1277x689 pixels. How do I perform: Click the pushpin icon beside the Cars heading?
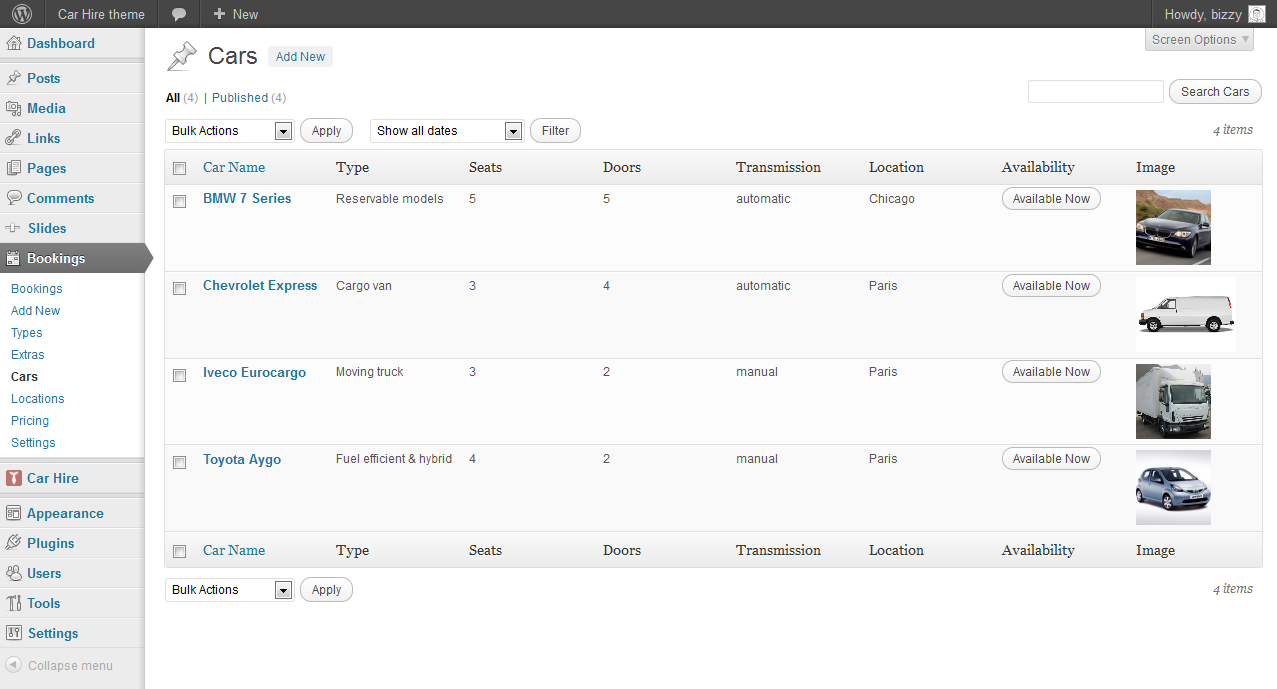[182, 56]
